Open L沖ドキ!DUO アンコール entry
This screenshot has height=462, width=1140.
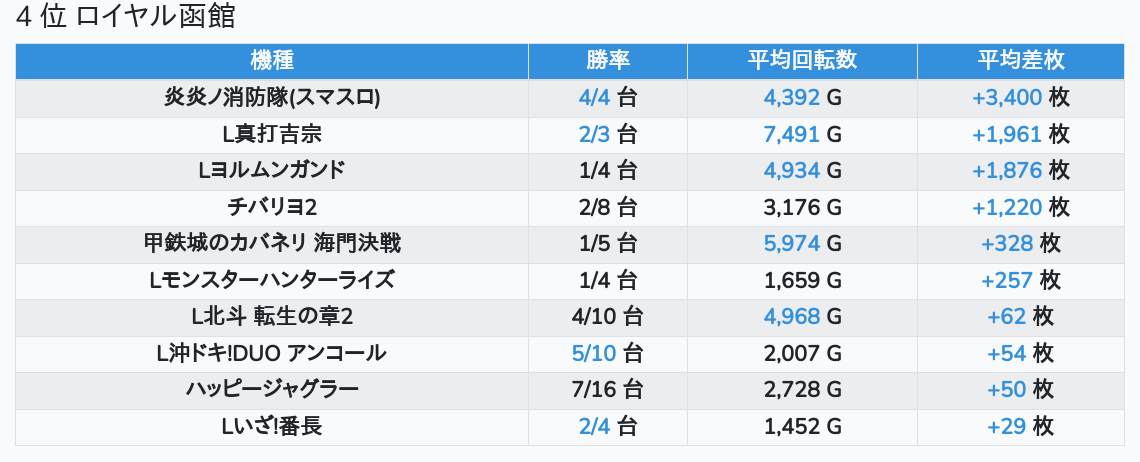tap(272, 353)
